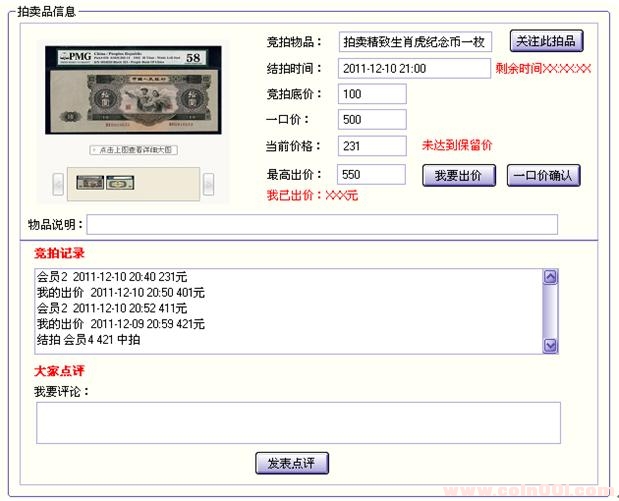Confirm buy-now with 一口价确认 button
Viewport: 619px width, 501px height.
coord(543,175)
